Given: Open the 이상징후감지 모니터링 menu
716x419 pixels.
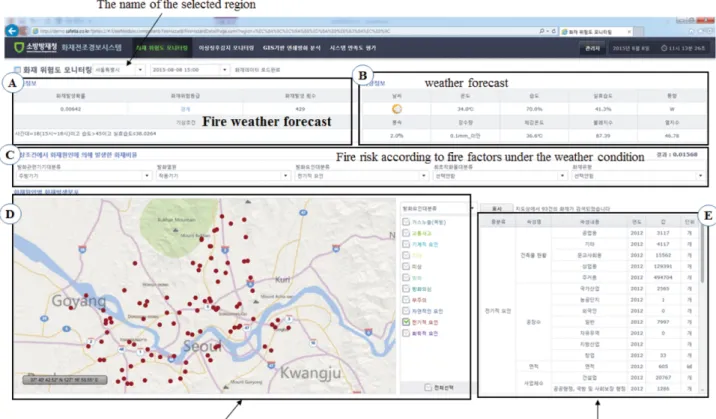Looking at the screenshot, I should coord(226,48).
